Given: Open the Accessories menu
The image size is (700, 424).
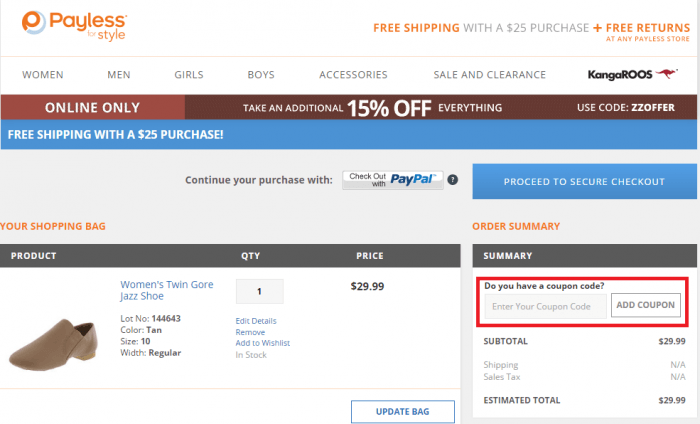Looking at the screenshot, I should pyautogui.click(x=353, y=75).
